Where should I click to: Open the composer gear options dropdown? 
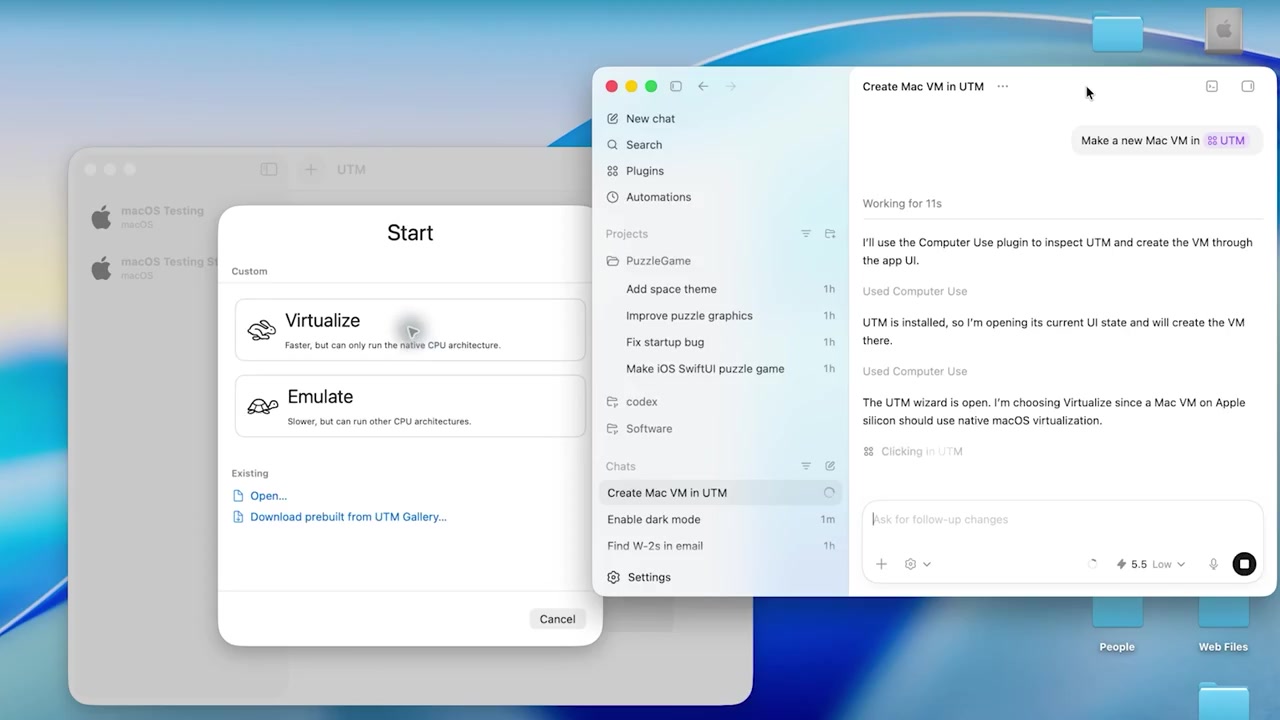917,564
